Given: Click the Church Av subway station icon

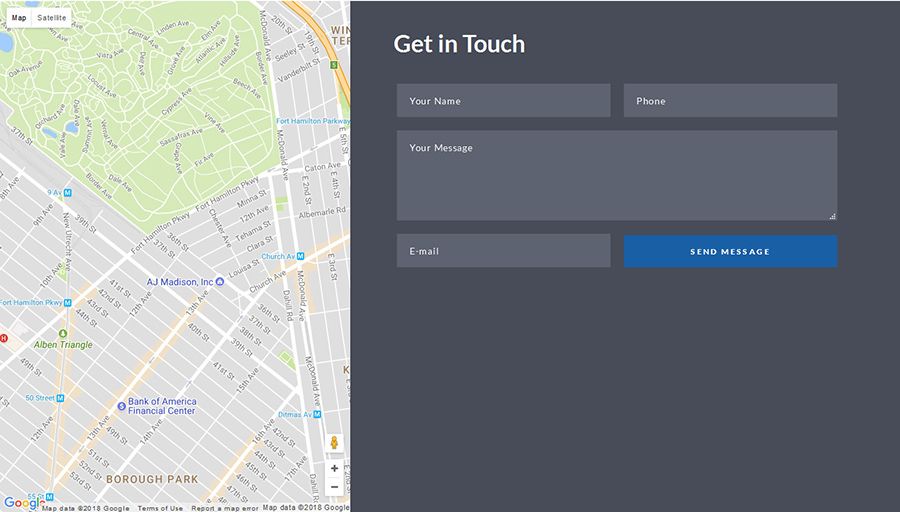Looking at the screenshot, I should click(300, 256).
